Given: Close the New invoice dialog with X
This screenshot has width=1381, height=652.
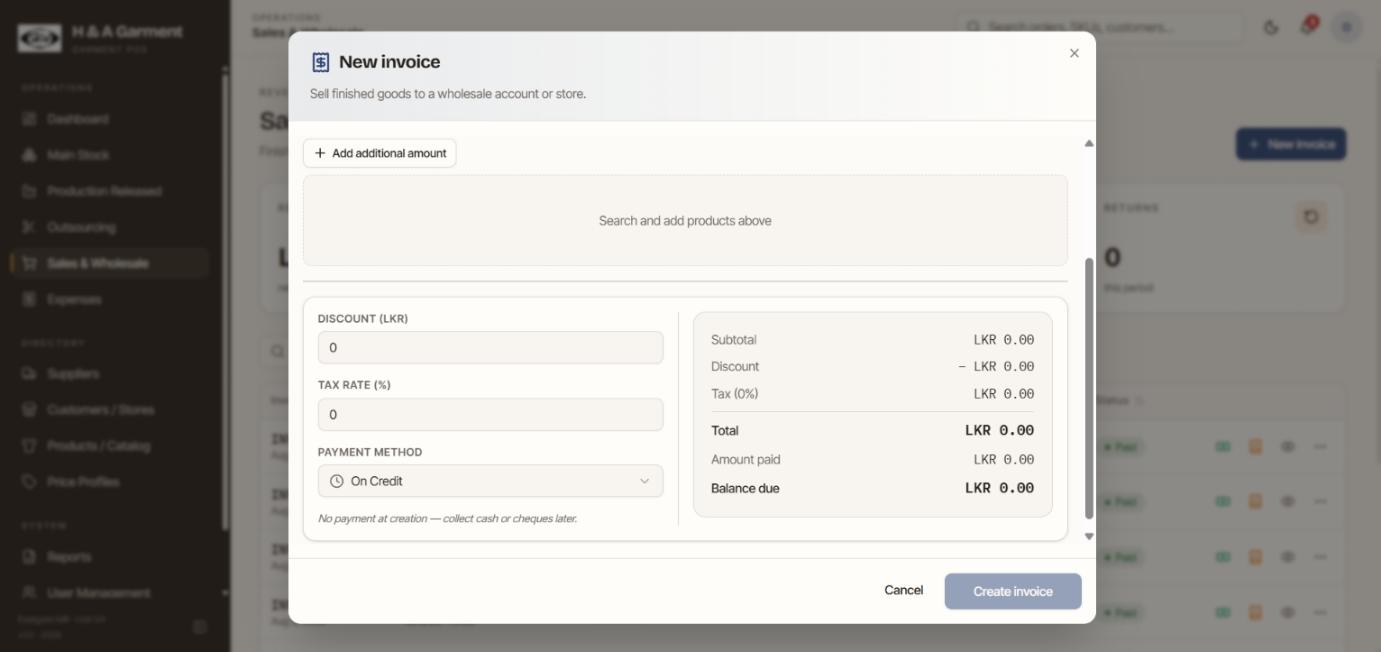Looking at the screenshot, I should 1074,53.
